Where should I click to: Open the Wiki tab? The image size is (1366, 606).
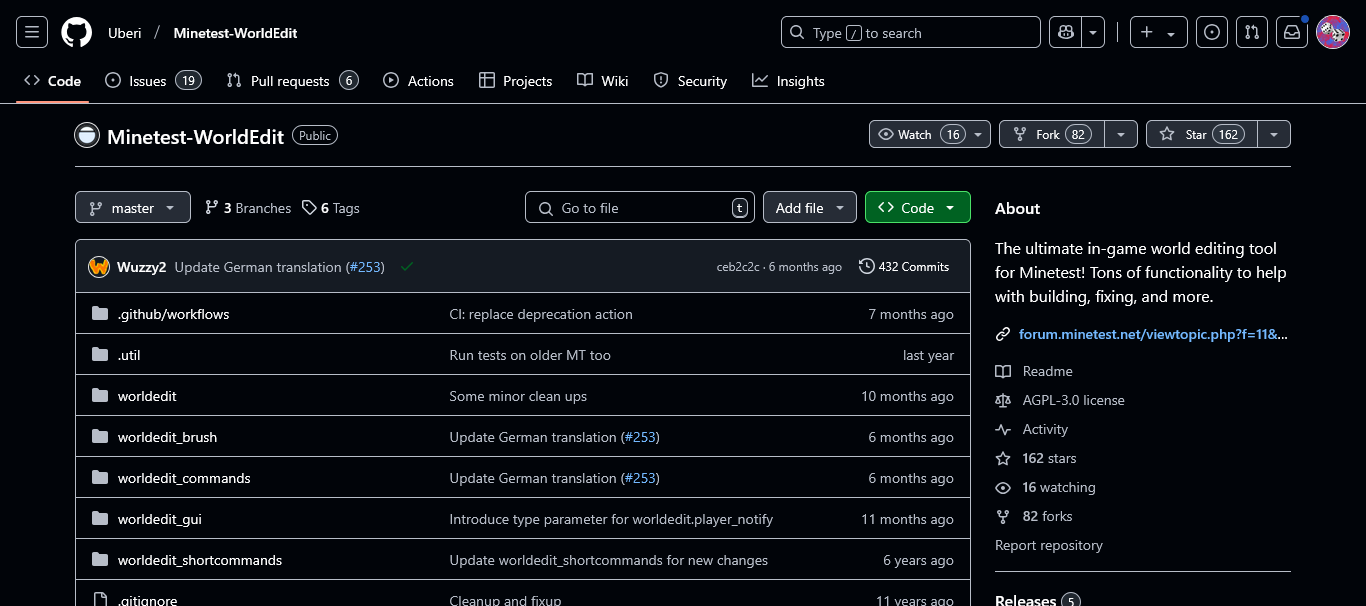pyautogui.click(x=603, y=81)
